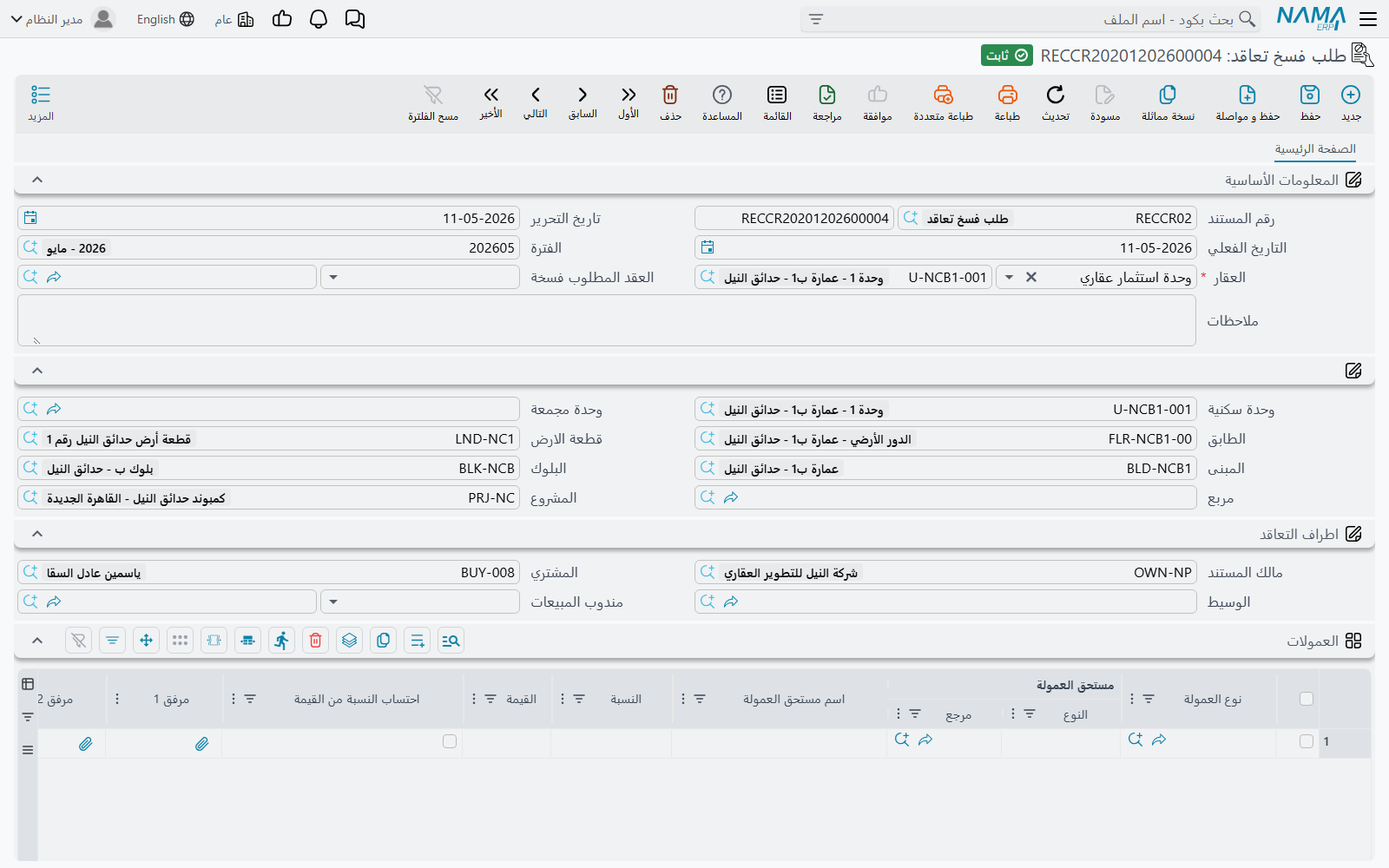Image resolution: width=1389 pixels, height=868 pixels.
Task: Go to السابق (Previous) record
Action: 583,95
